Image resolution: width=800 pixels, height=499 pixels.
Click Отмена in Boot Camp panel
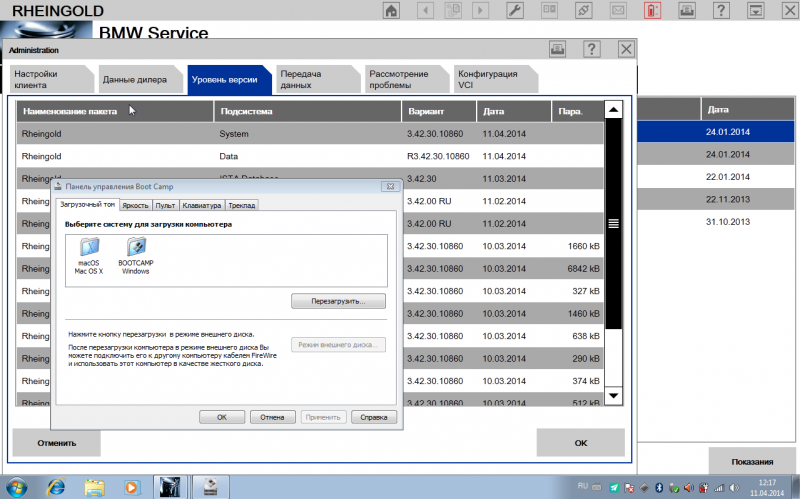[272, 417]
